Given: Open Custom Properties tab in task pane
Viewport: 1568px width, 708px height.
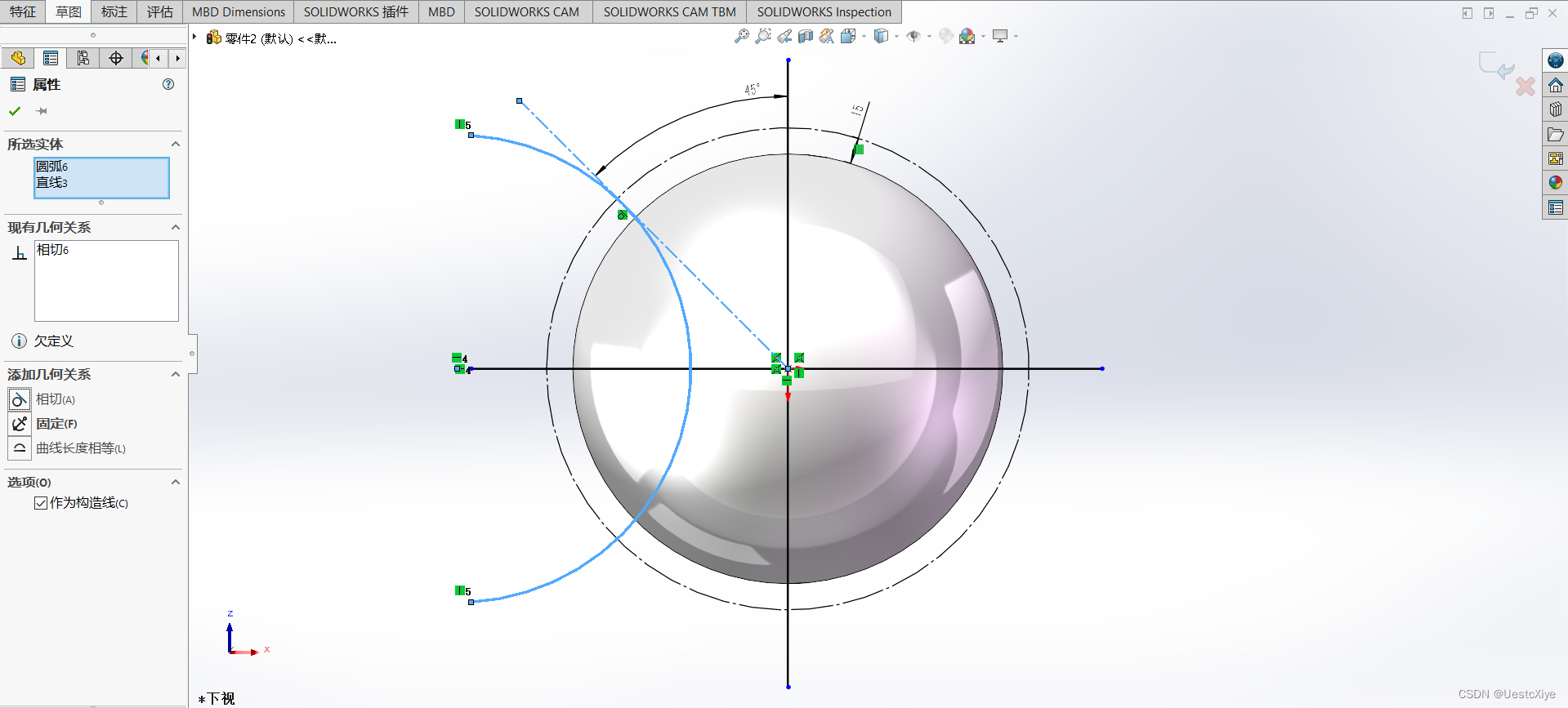Looking at the screenshot, I should [x=1555, y=207].
